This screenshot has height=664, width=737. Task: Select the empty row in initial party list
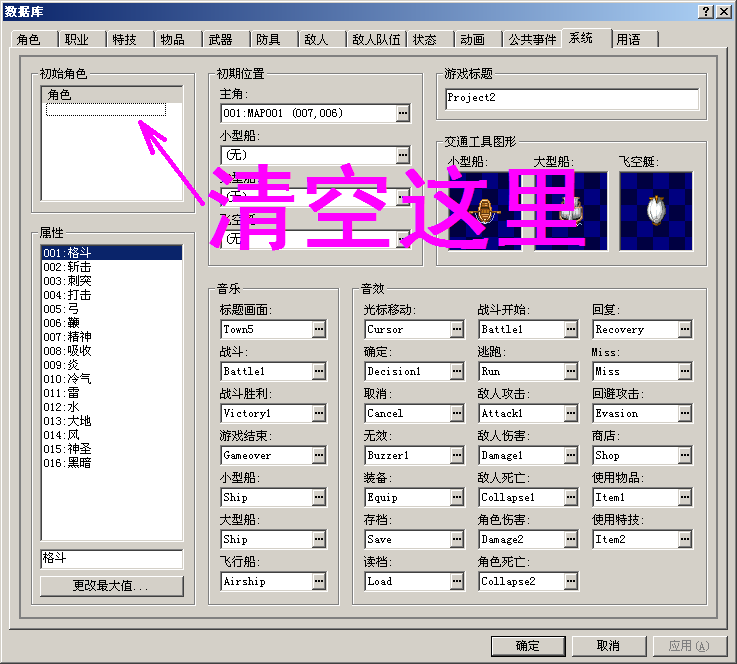106,109
